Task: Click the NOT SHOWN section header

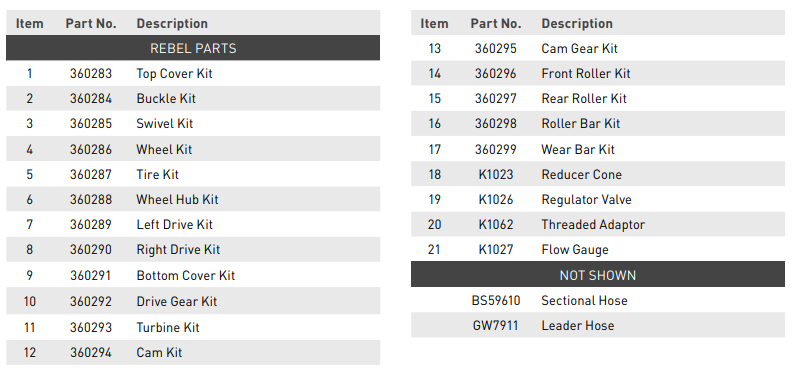Action: 598,275
